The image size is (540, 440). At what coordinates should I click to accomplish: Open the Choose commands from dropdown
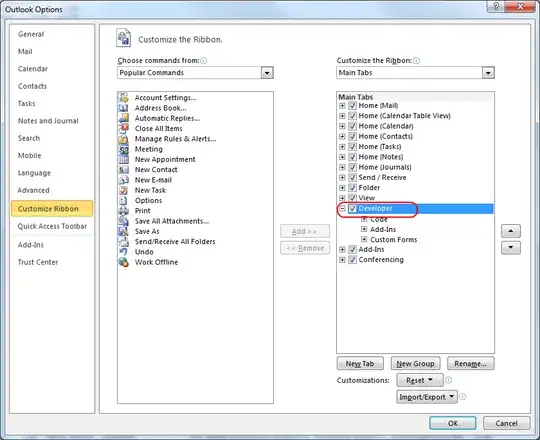click(267, 73)
